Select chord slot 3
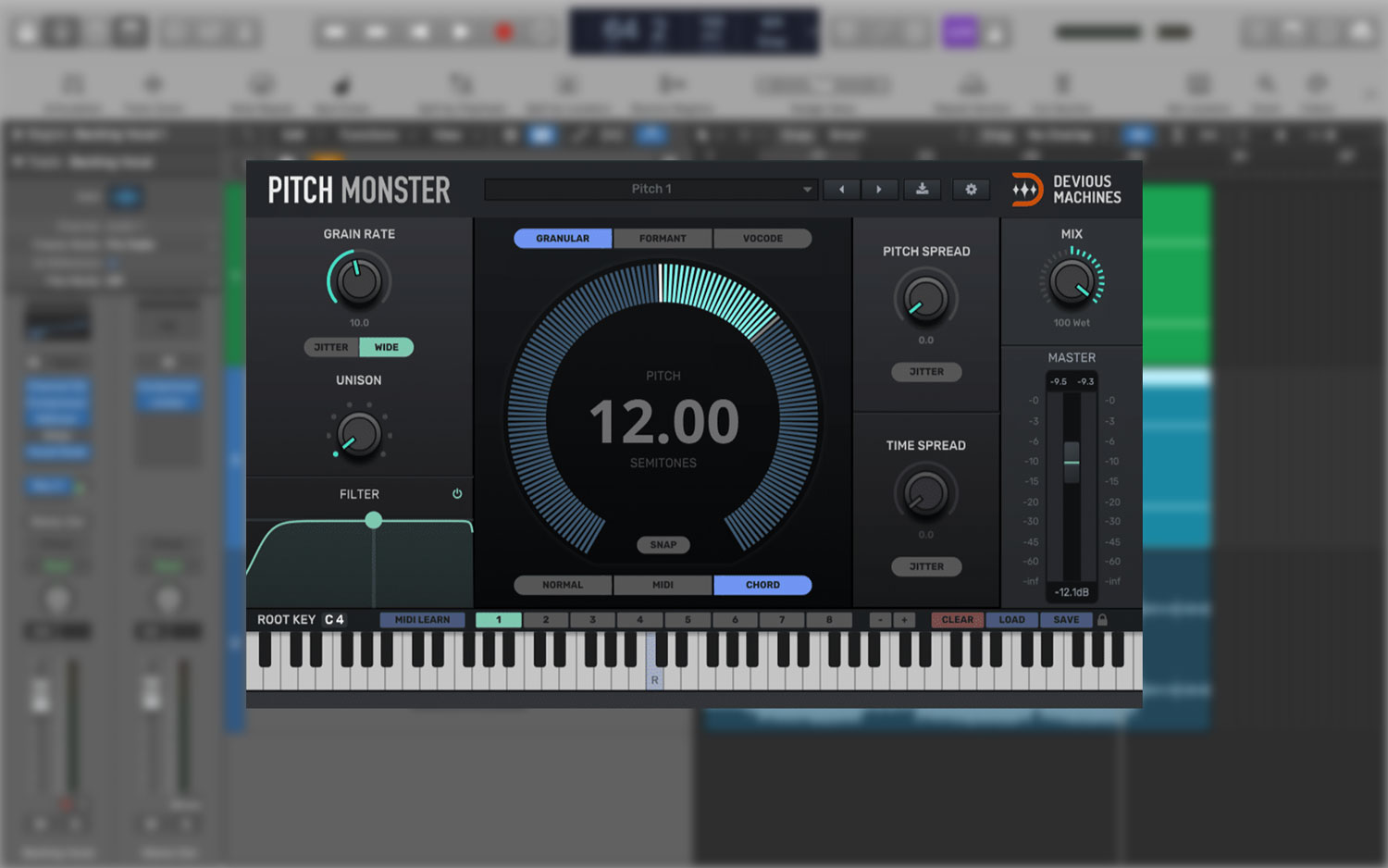Screen dimensions: 1388x868 tap(593, 620)
